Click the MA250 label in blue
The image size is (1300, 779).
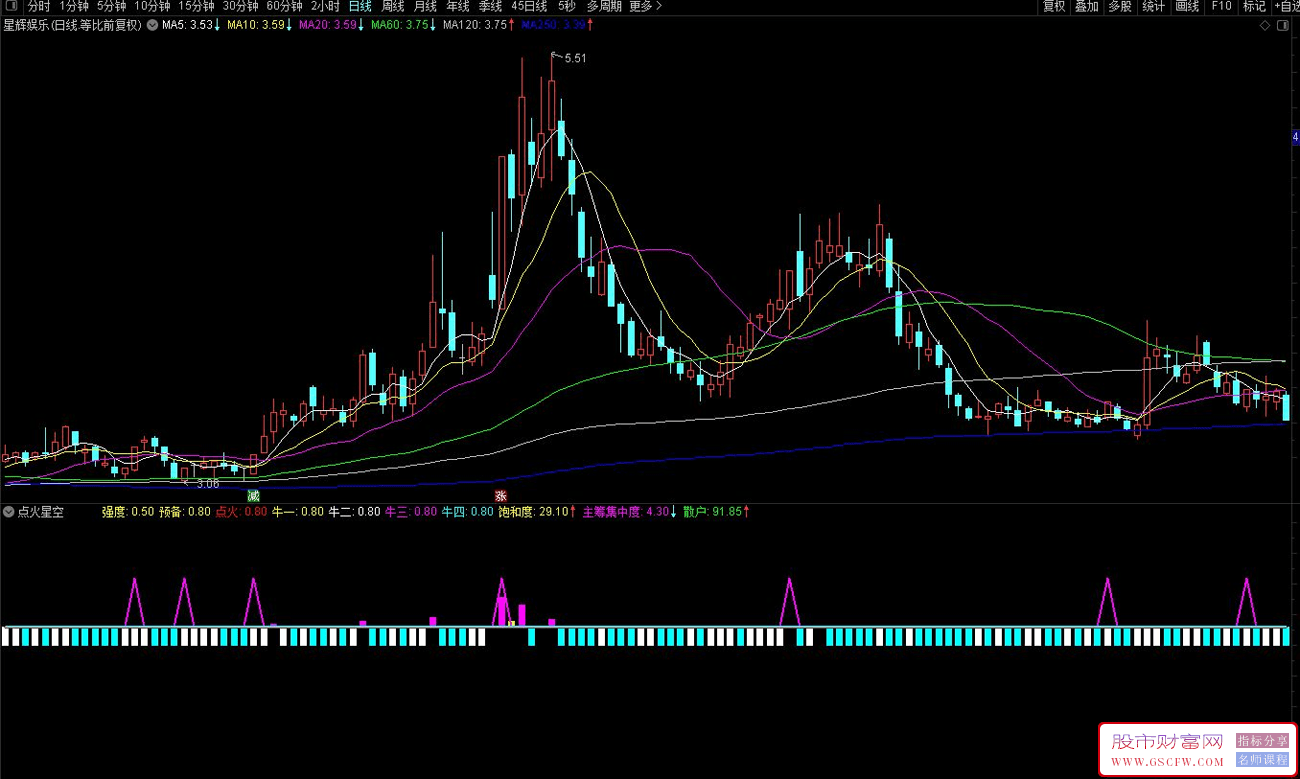click(554, 26)
